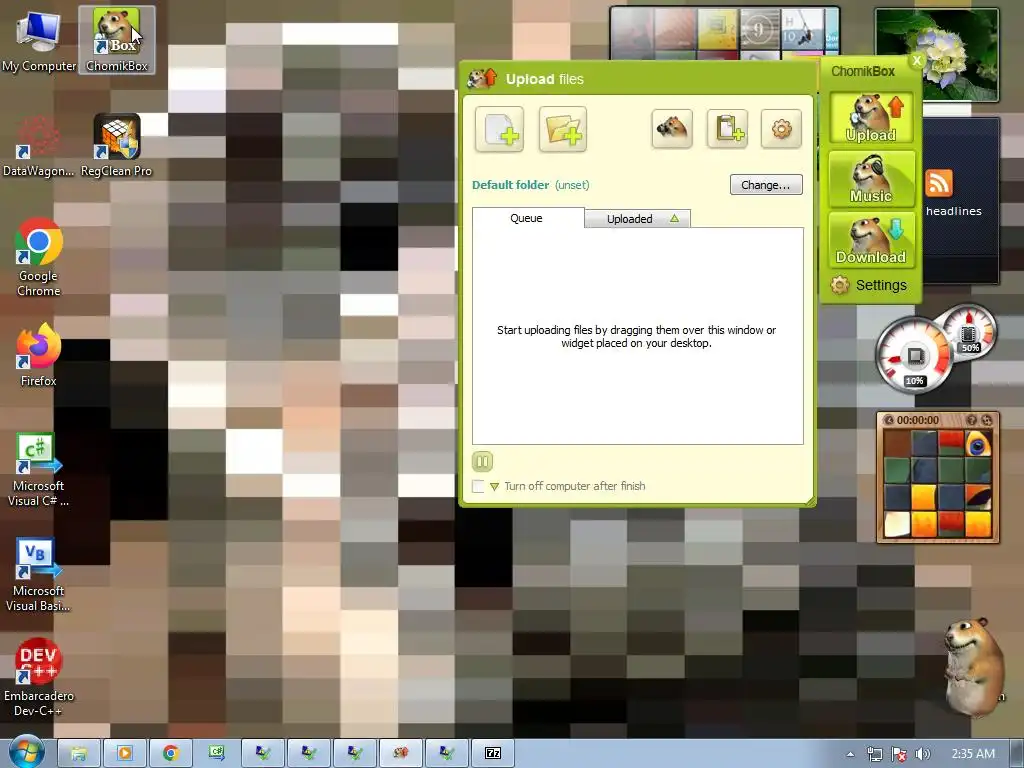
Task: Select the Microsoft Visual C# desktop shortcut
Action: click(x=39, y=470)
